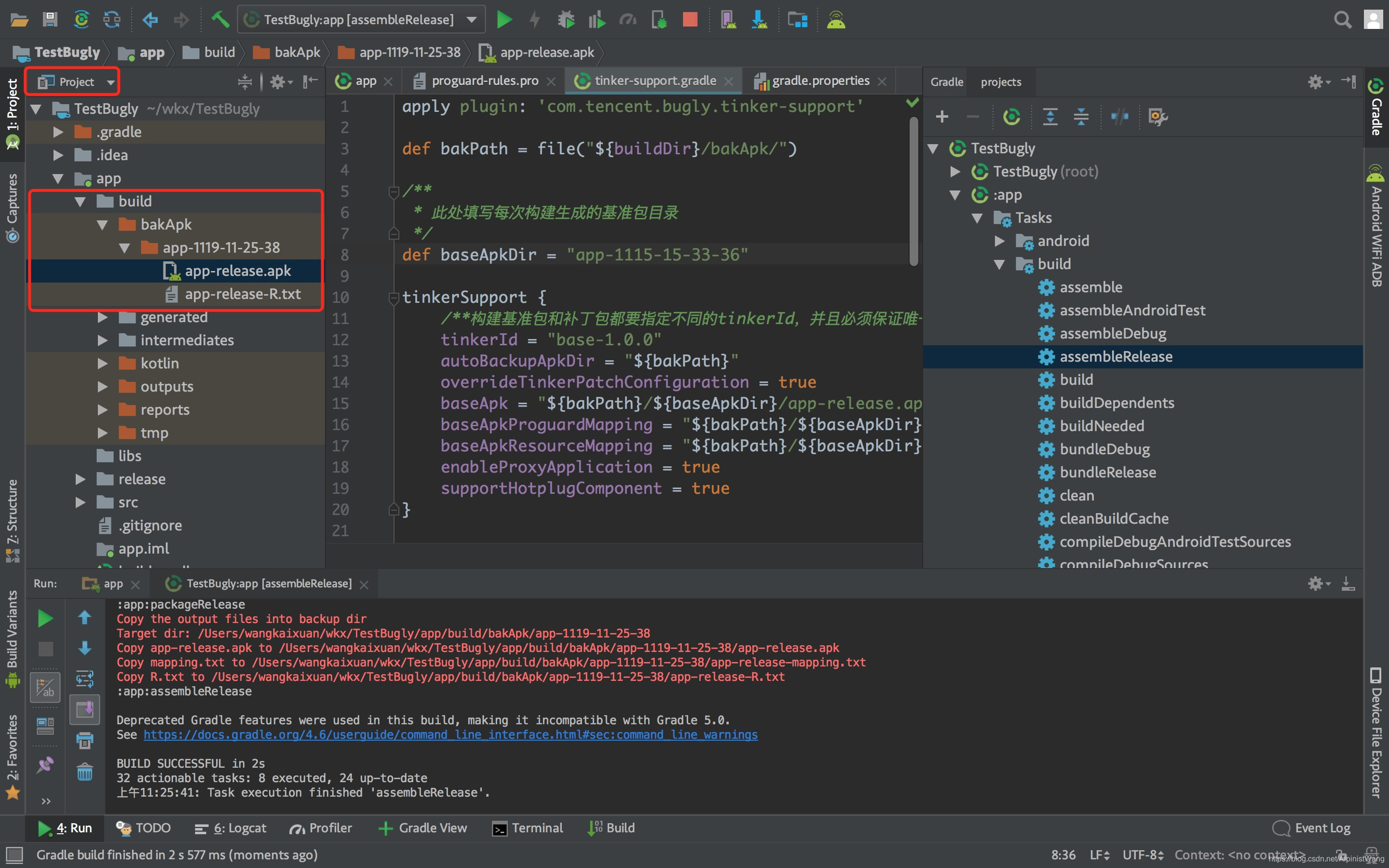Screen dimensions: 1389x868
Task: Click the editor vertical scrollbar
Action: pos(914,192)
